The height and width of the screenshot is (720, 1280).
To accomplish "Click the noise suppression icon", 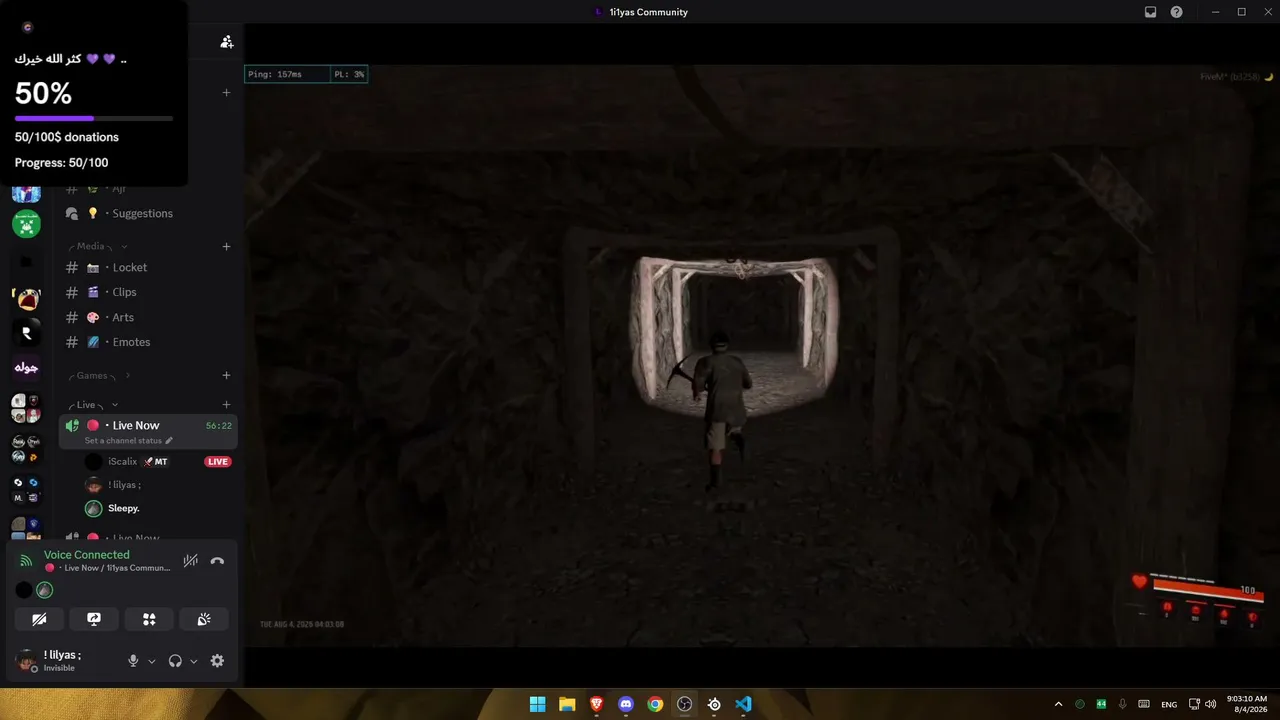I will 190,561.
